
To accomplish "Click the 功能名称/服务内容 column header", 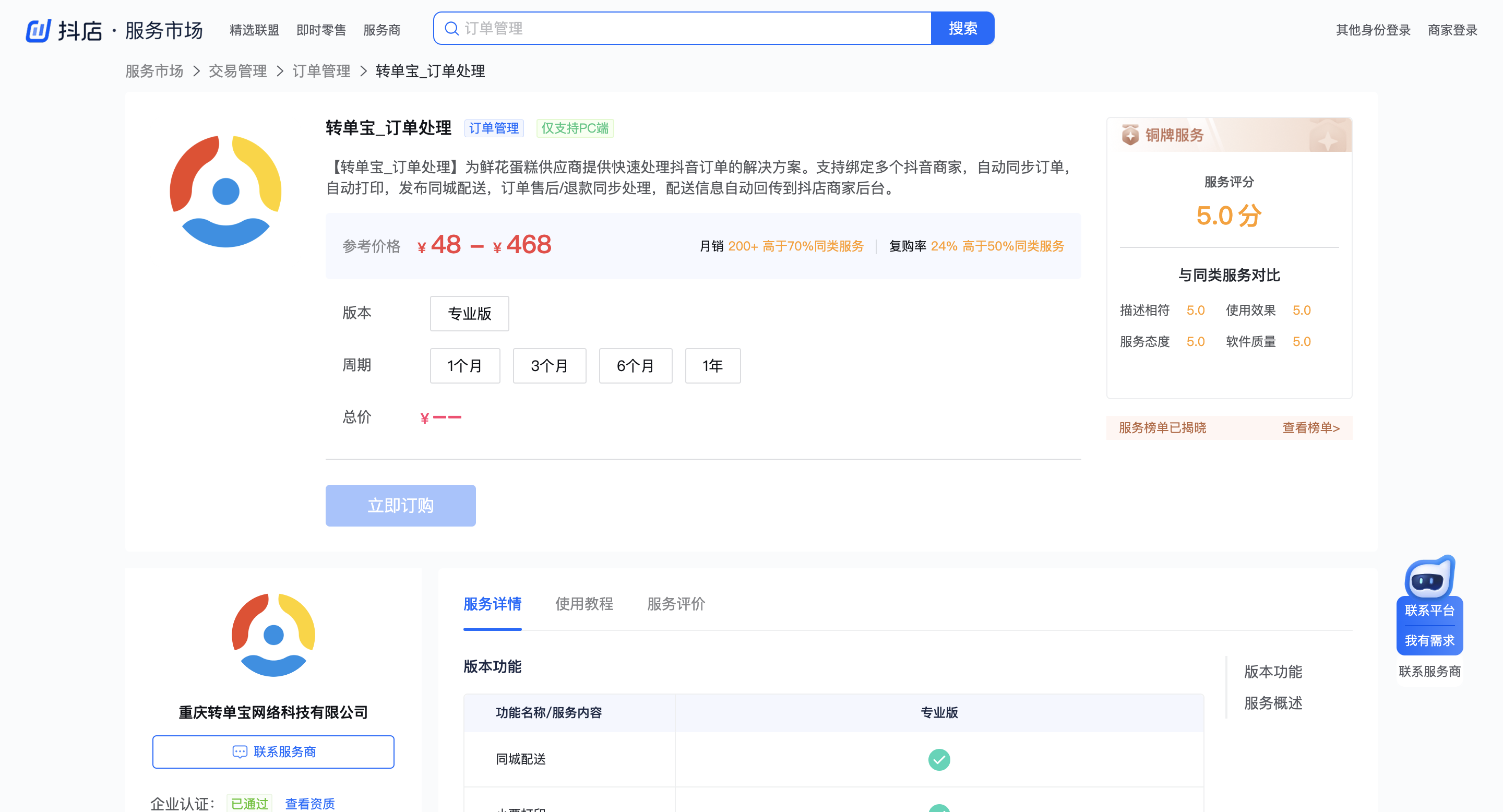I will [x=548, y=713].
